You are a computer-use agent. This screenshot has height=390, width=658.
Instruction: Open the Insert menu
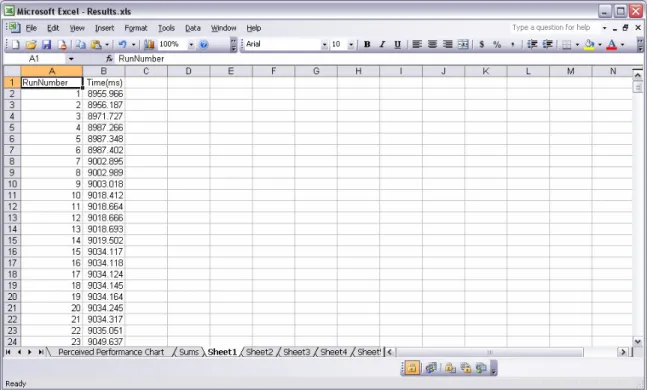point(104,28)
